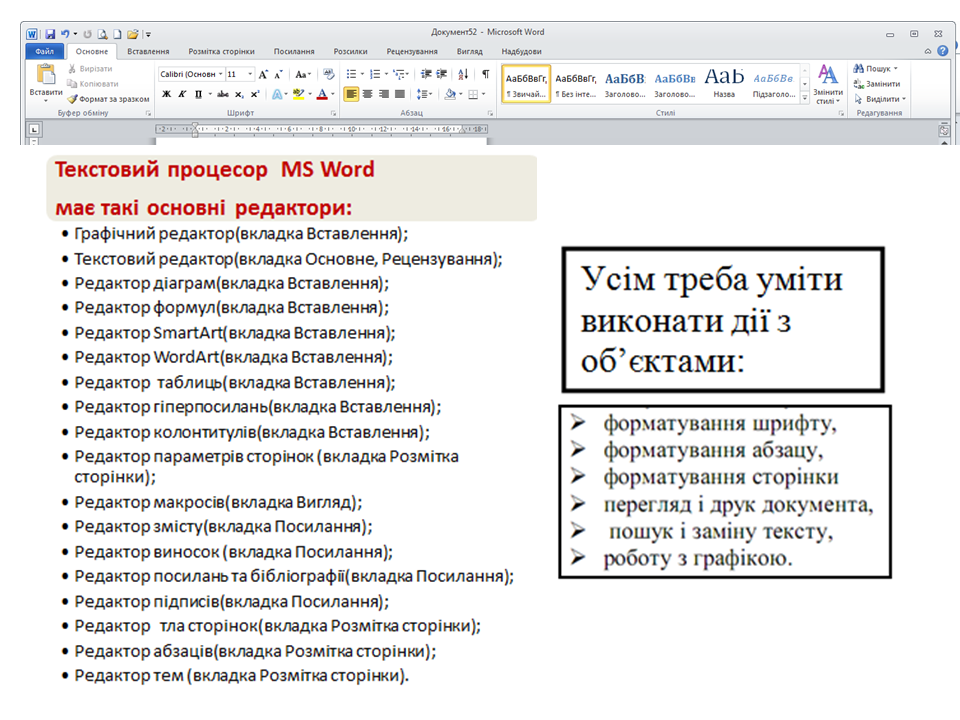Screen dimensions: 960x720
Task: Choose the paragraph shading fill color
Action: [x=450, y=94]
